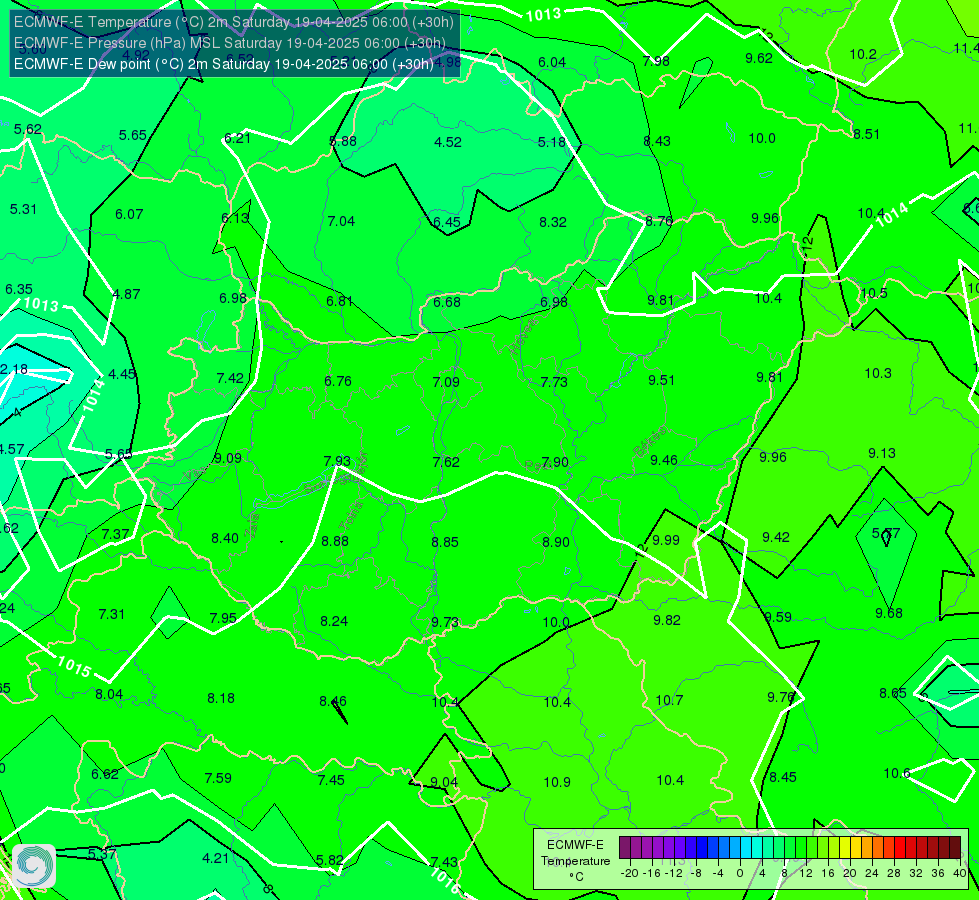The height and width of the screenshot is (900, 979).
Task: Click the 6.76 dew point value
Action: coord(338,381)
